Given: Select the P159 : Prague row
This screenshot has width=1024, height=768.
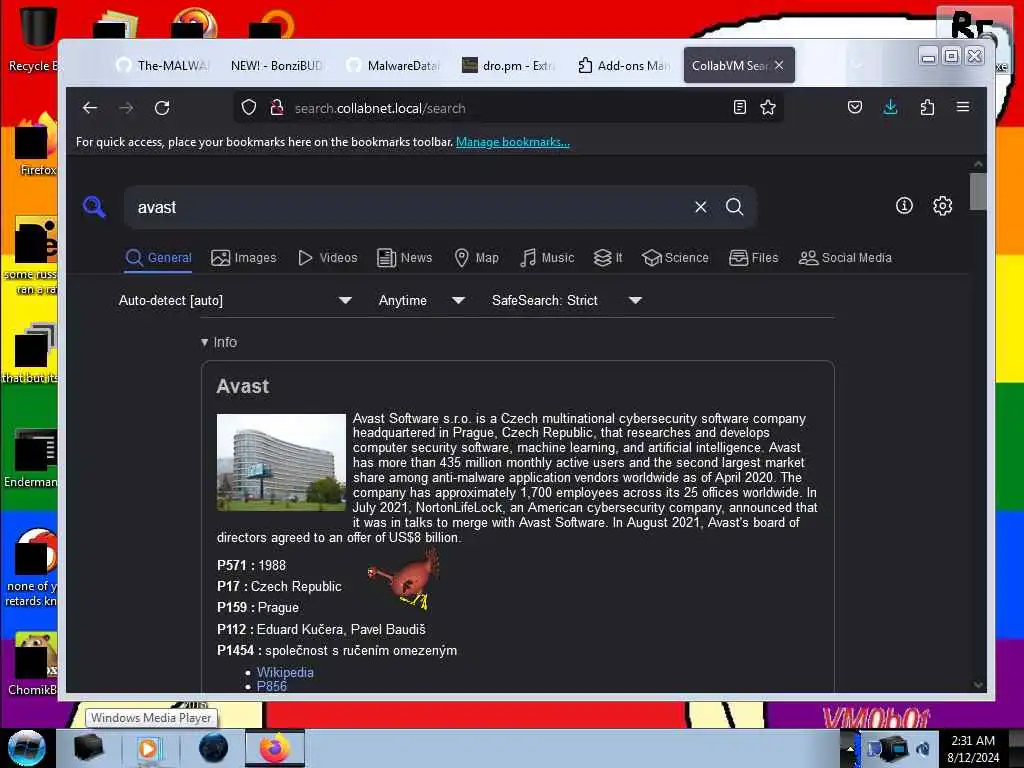Looking at the screenshot, I should (258, 607).
